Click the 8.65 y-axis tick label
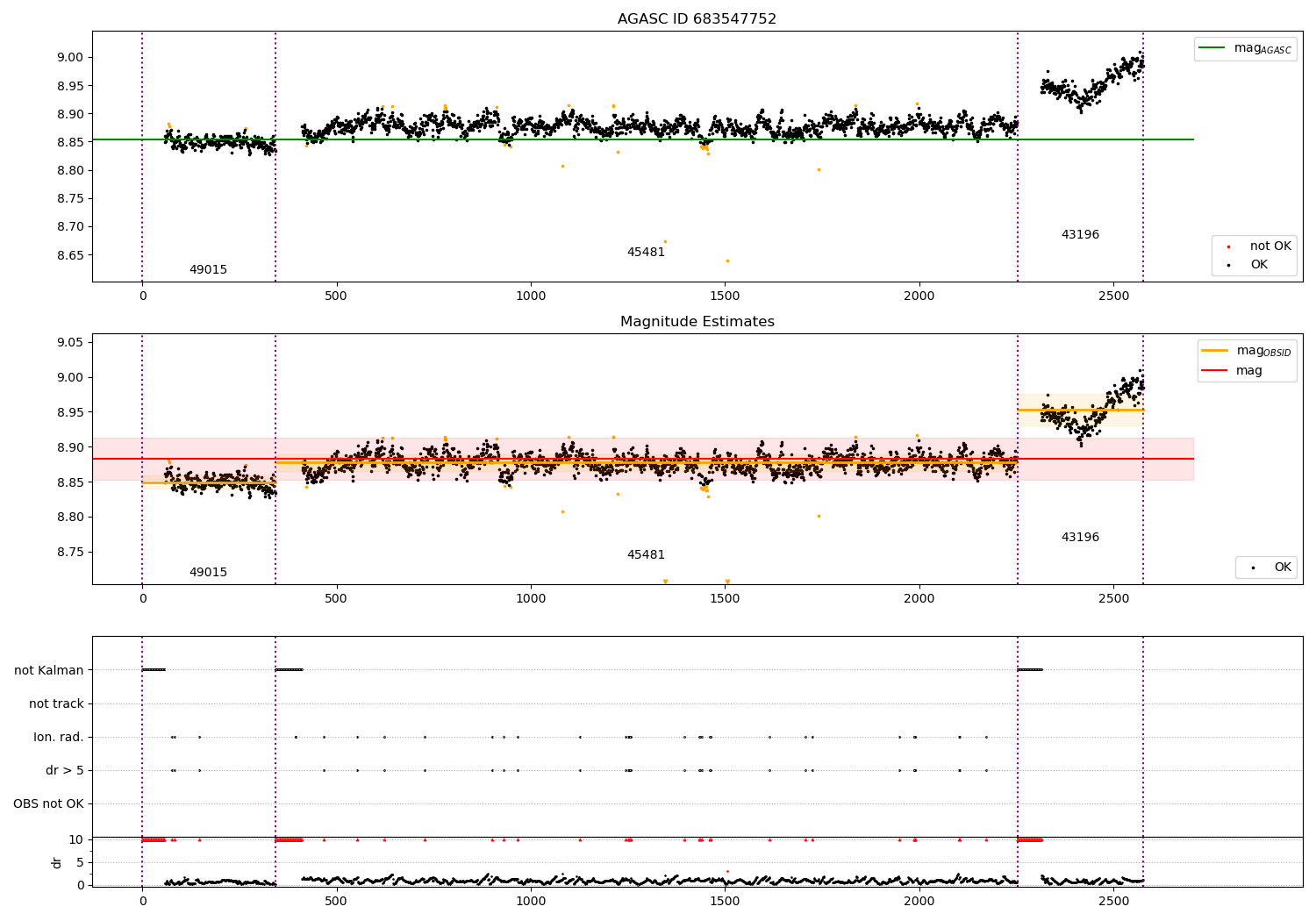Image resolution: width=1316 pixels, height=921 pixels. (70, 256)
